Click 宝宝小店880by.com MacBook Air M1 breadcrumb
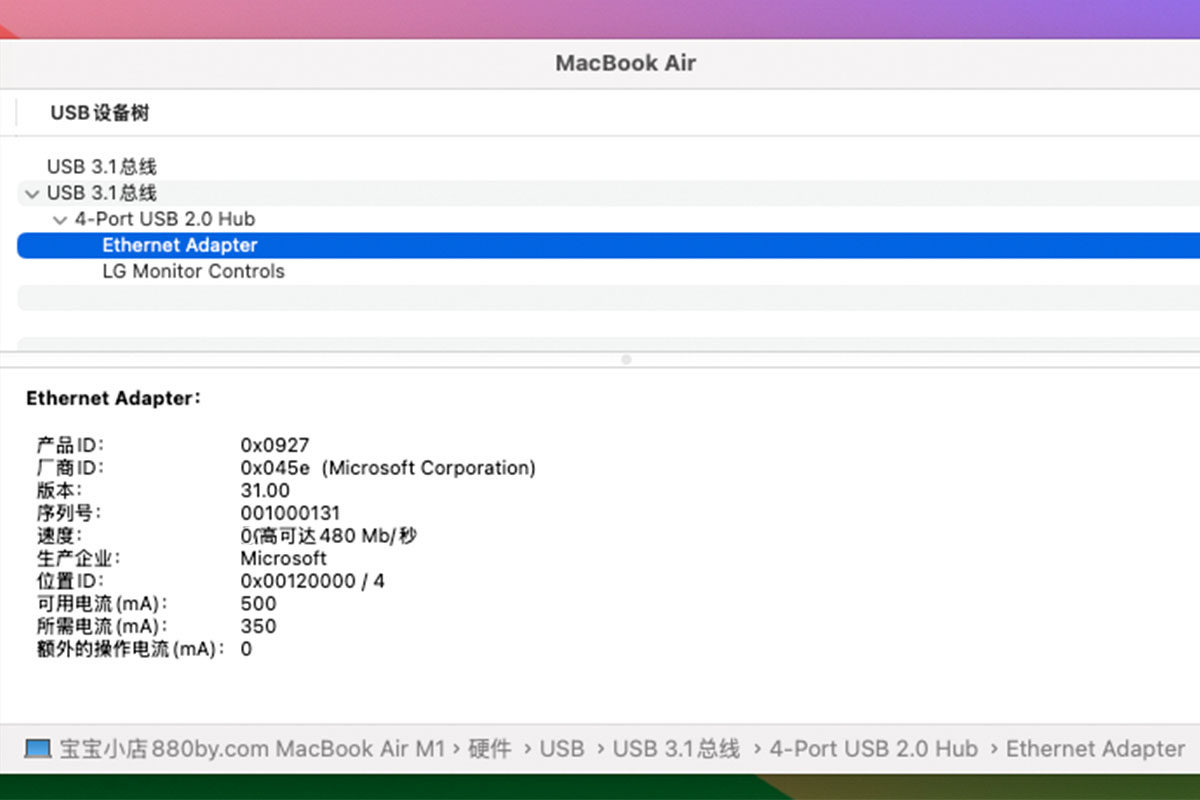Screen dimensions: 1200x800 pyautogui.click(x=252, y=749)
